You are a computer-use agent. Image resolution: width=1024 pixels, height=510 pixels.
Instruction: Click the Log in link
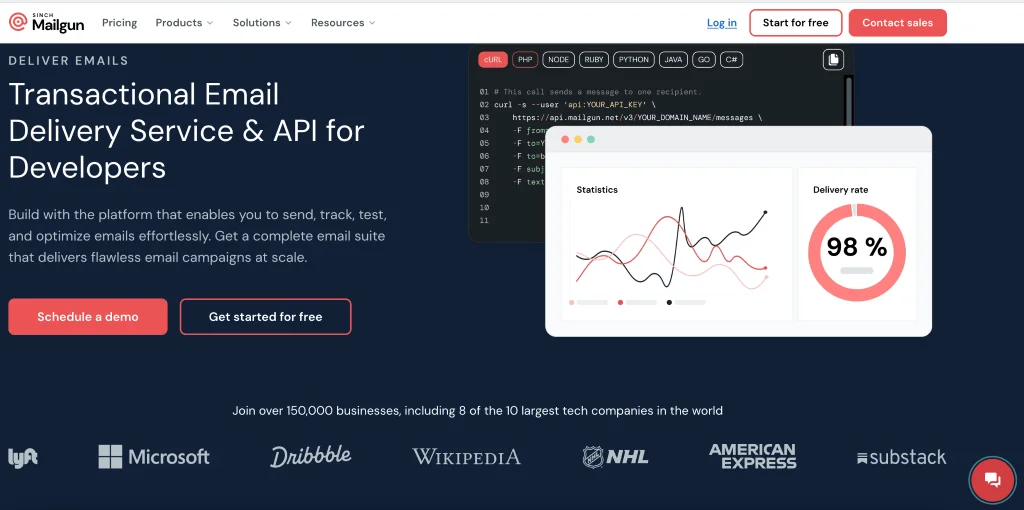point(722,23)
